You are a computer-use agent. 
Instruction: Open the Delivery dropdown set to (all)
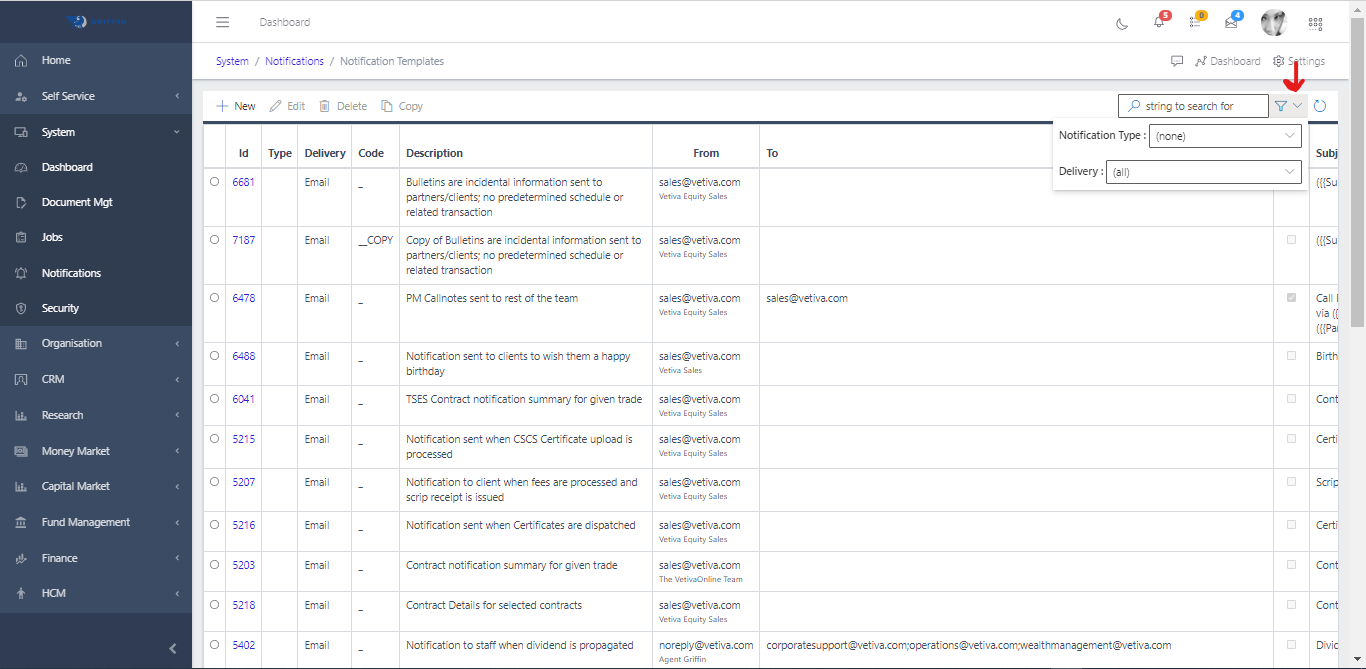tap(1203, 171)
